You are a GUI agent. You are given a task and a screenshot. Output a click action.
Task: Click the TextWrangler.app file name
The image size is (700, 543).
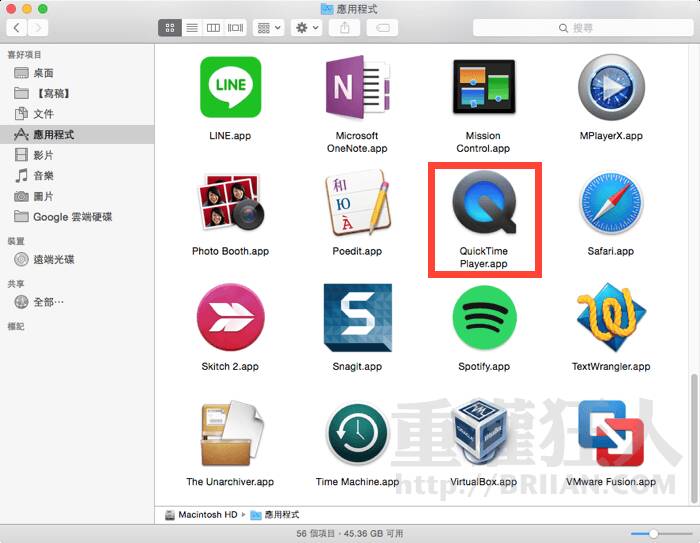tap(611, 367)
